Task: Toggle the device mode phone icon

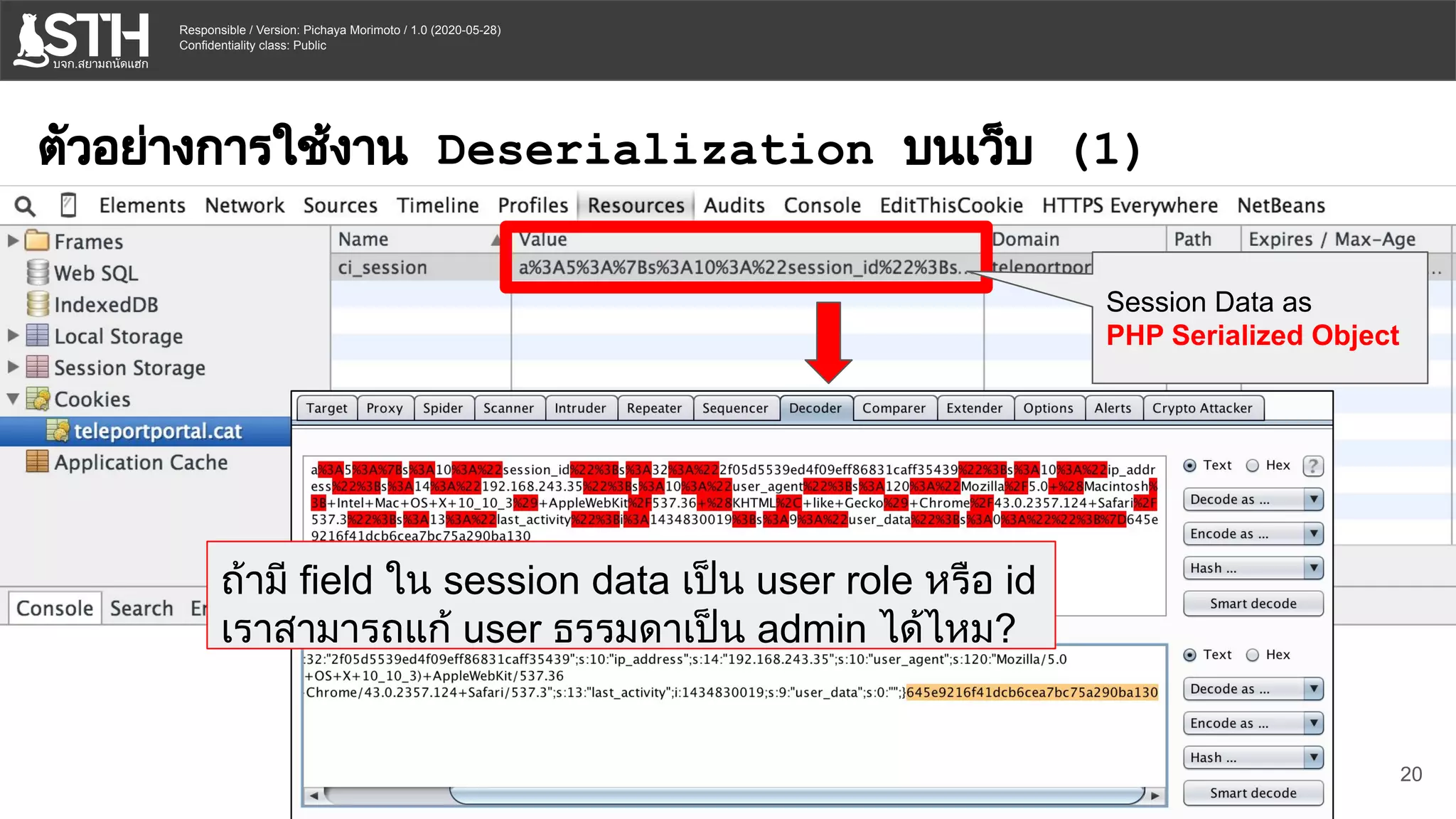Action: (x=68, y=205)
